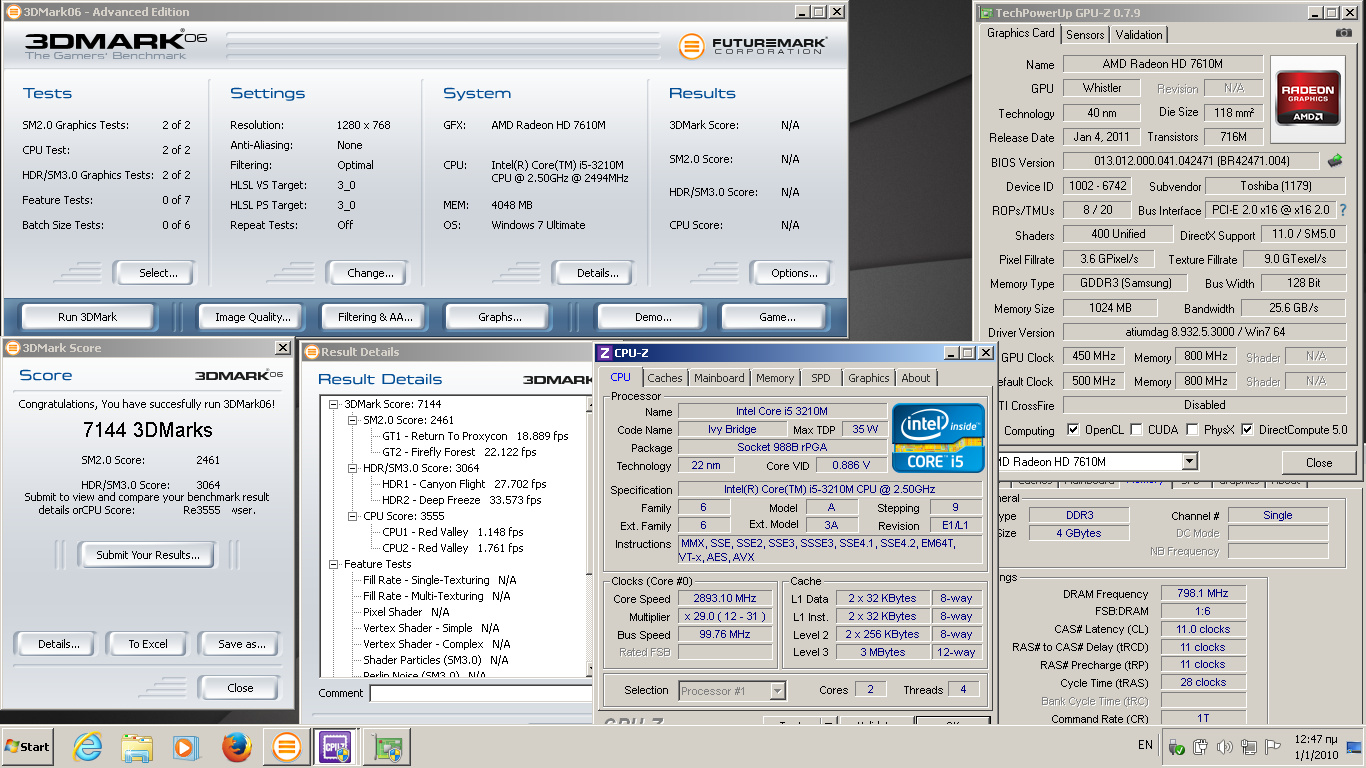The width and height of the screenshot is (1366, 768).
Task: Collapse the HDR/SM3.0 Score tree node
Action: [353, 468]
